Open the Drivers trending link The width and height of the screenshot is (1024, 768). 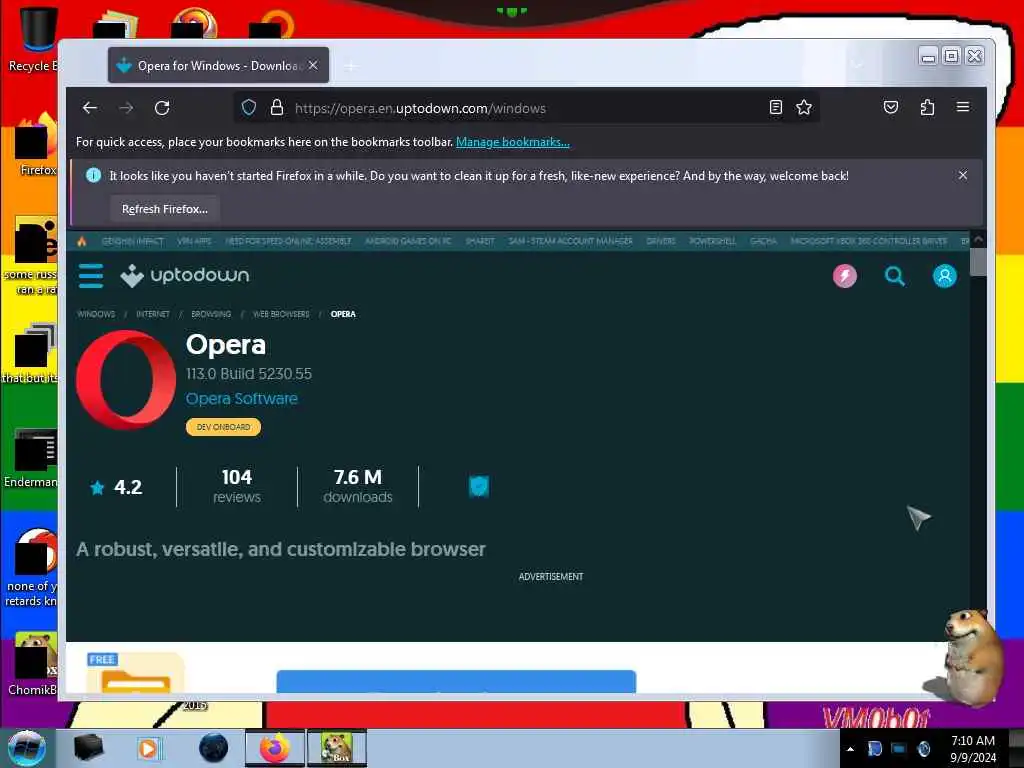point(661,241)
